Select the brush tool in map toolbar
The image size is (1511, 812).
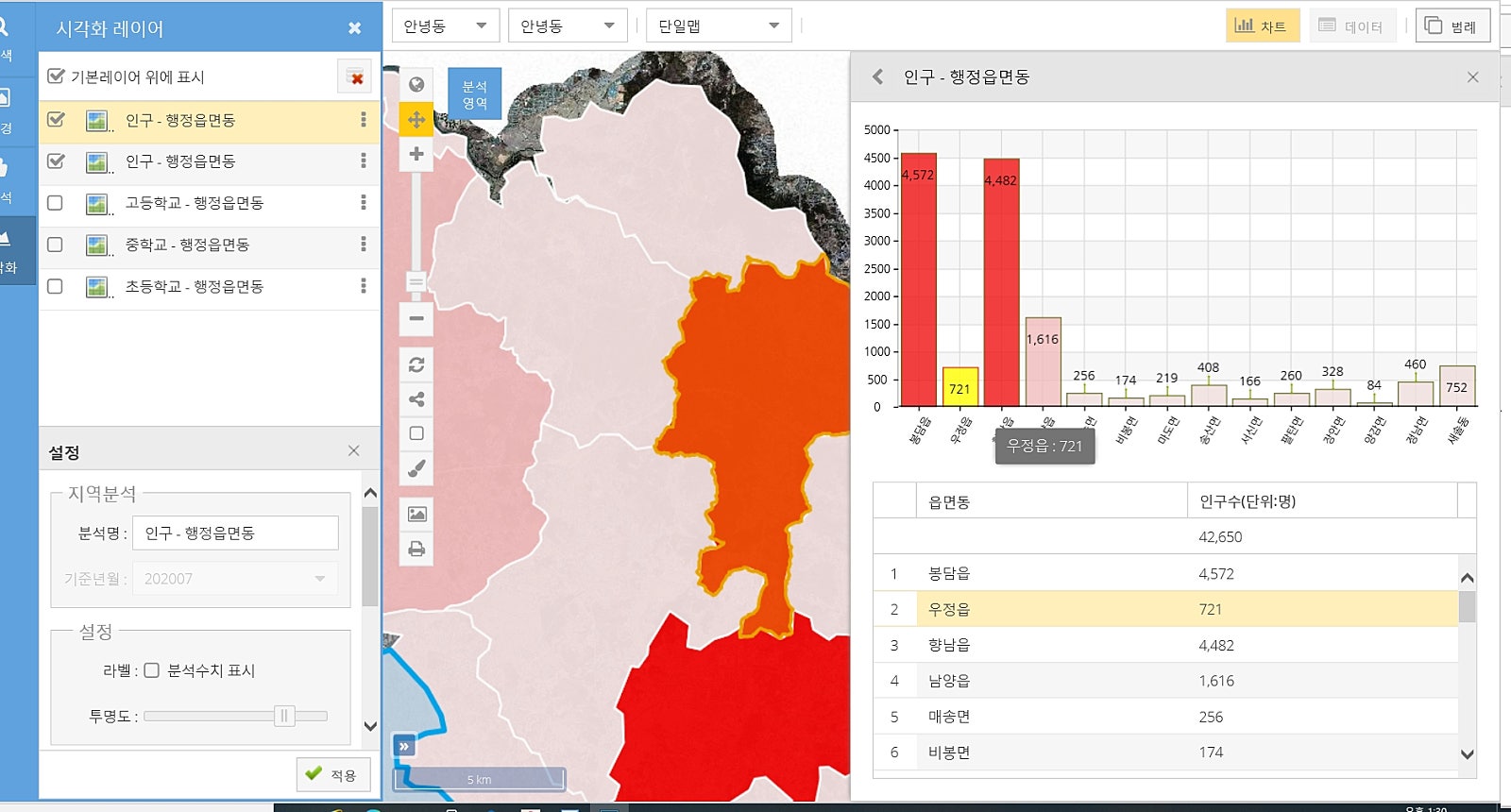coord(416,468)
